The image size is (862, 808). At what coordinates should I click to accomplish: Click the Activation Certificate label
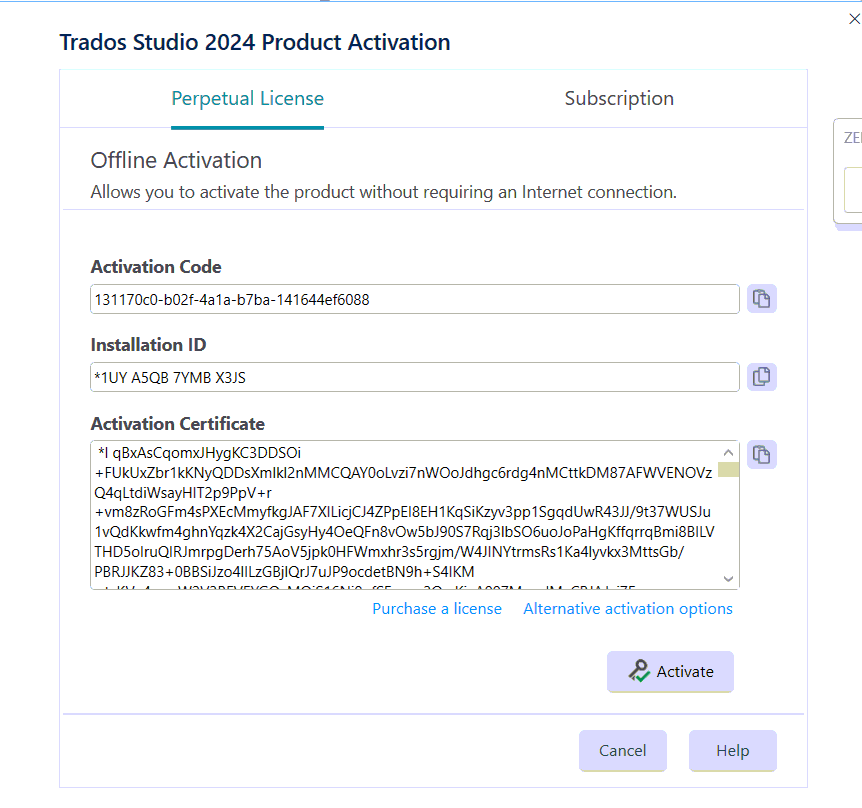point(178,424)
